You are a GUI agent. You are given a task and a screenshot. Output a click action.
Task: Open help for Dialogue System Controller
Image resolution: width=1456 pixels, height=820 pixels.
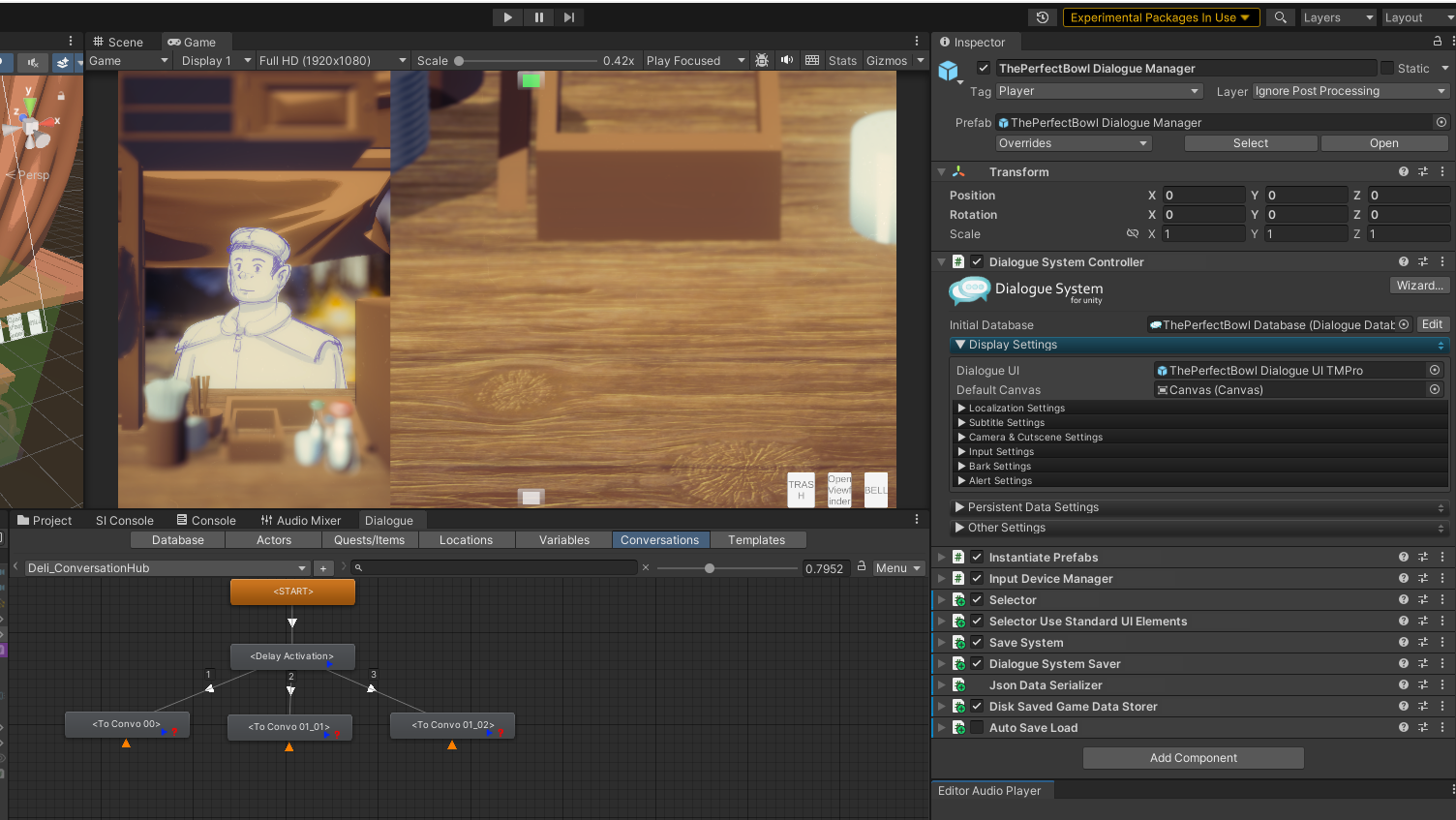(x=1403, y=262)
